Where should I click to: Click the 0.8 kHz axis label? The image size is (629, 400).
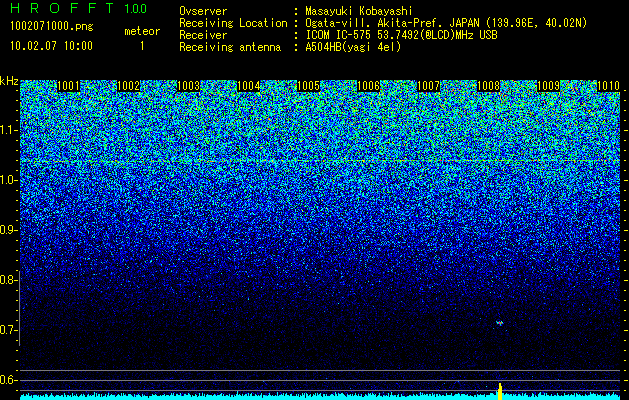click(8, 280)
